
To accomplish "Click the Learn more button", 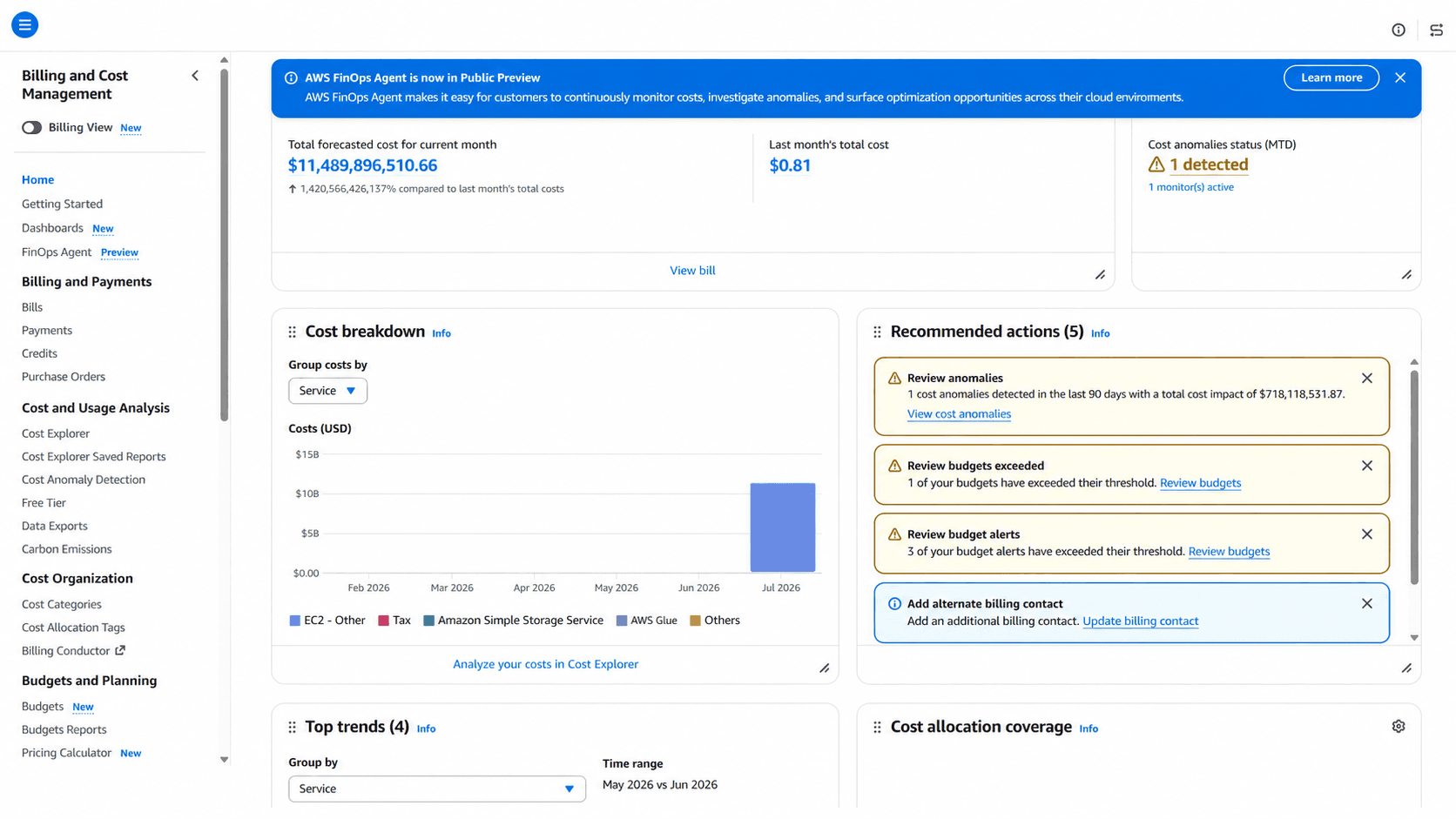I will click(1331, 77).
